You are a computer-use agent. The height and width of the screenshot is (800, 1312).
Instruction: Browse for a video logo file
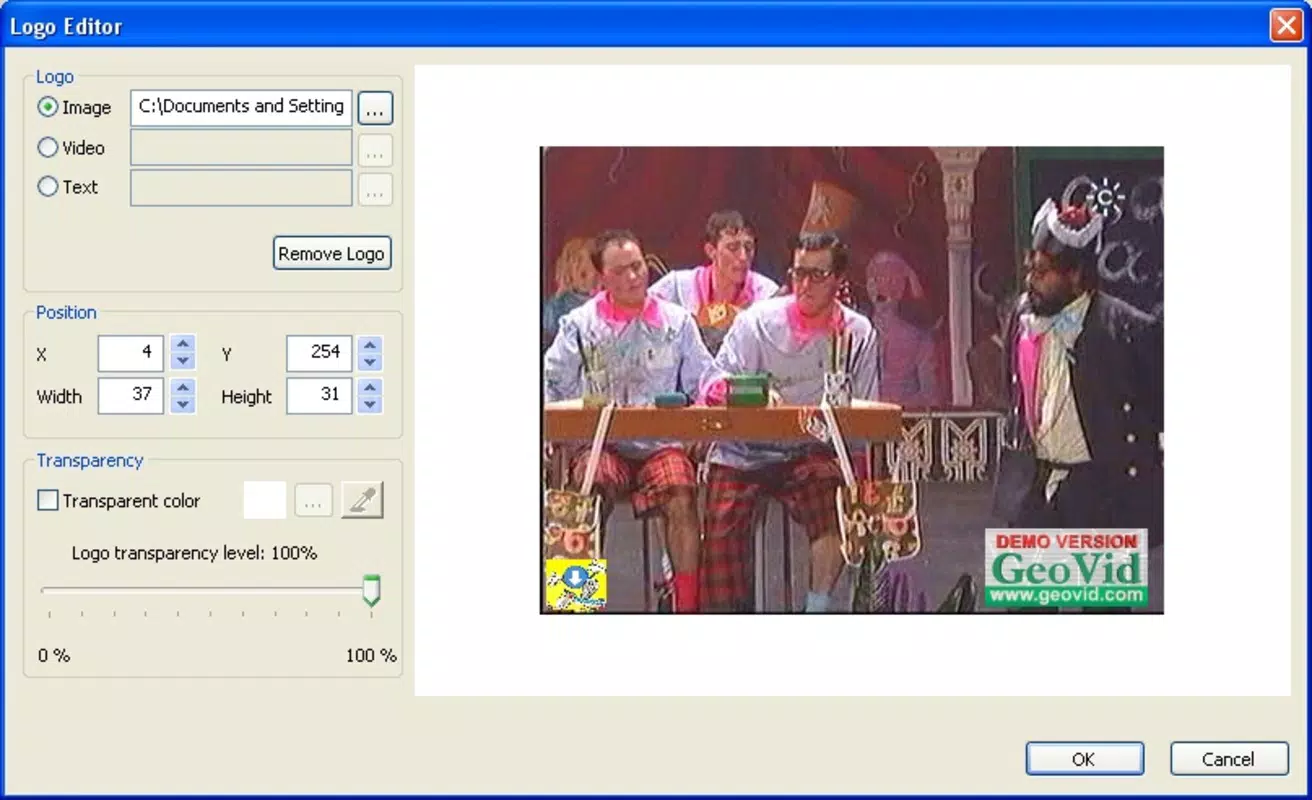pos(375,150)
